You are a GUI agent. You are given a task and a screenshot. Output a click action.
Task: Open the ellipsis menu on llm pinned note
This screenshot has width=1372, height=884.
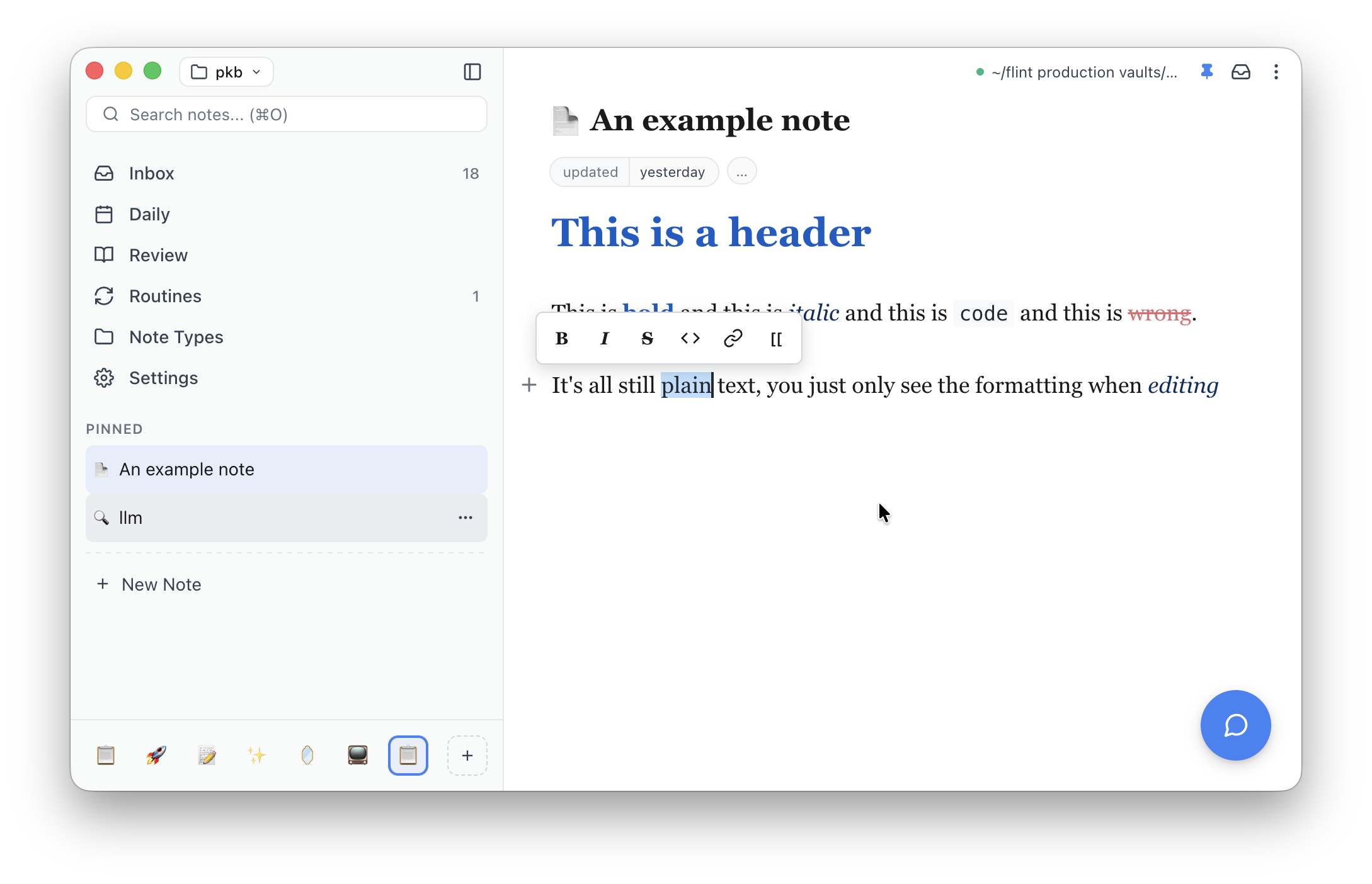click(x=466, y=518)
